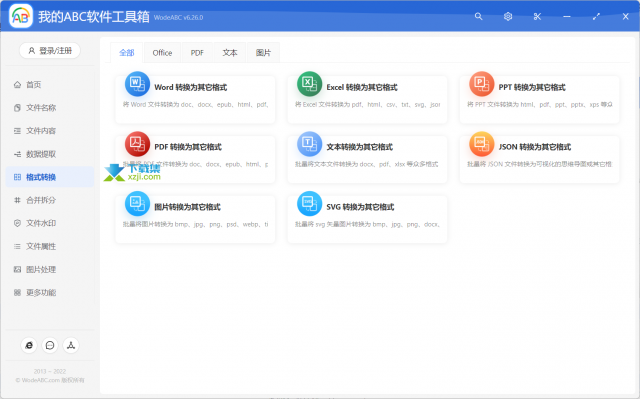Click the WodeABC.com copyright text
Image resolution: width=640 pixels, height=399 pixels.
50,380
